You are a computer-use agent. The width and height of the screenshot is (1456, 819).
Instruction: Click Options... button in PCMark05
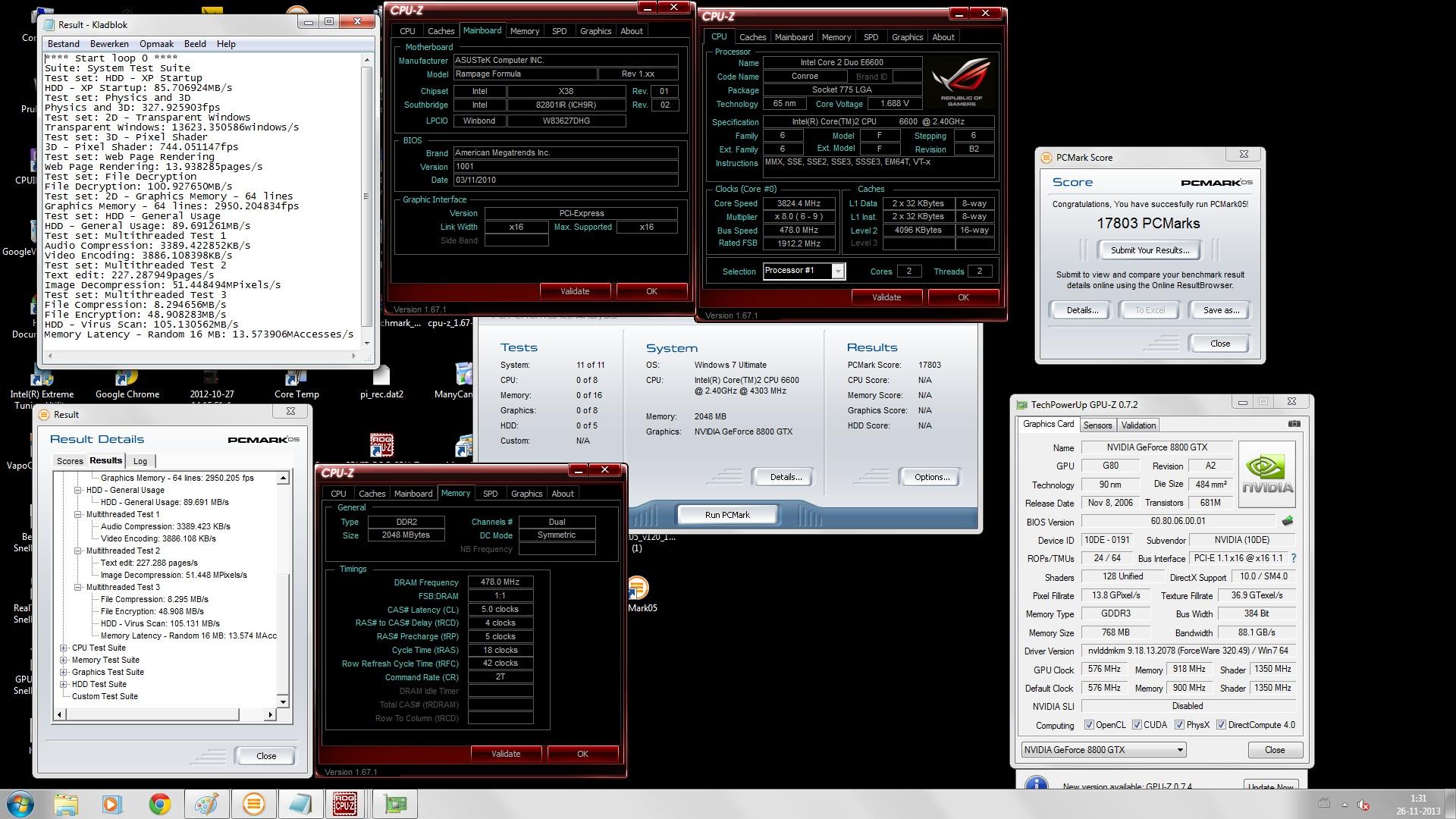click(932, 477)
